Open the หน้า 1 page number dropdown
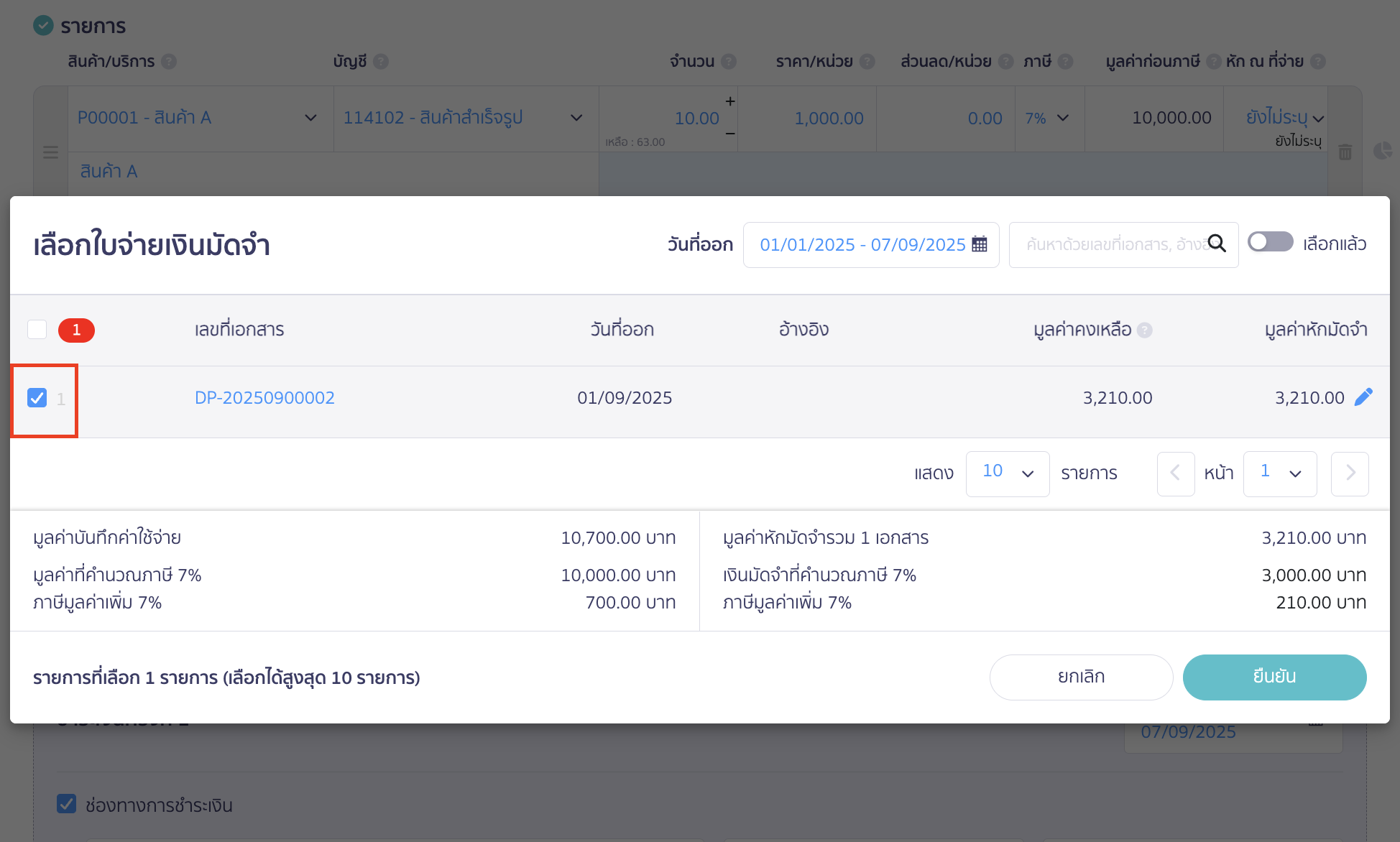Viewport: 1400px width, 842px height. [1280, 473]
